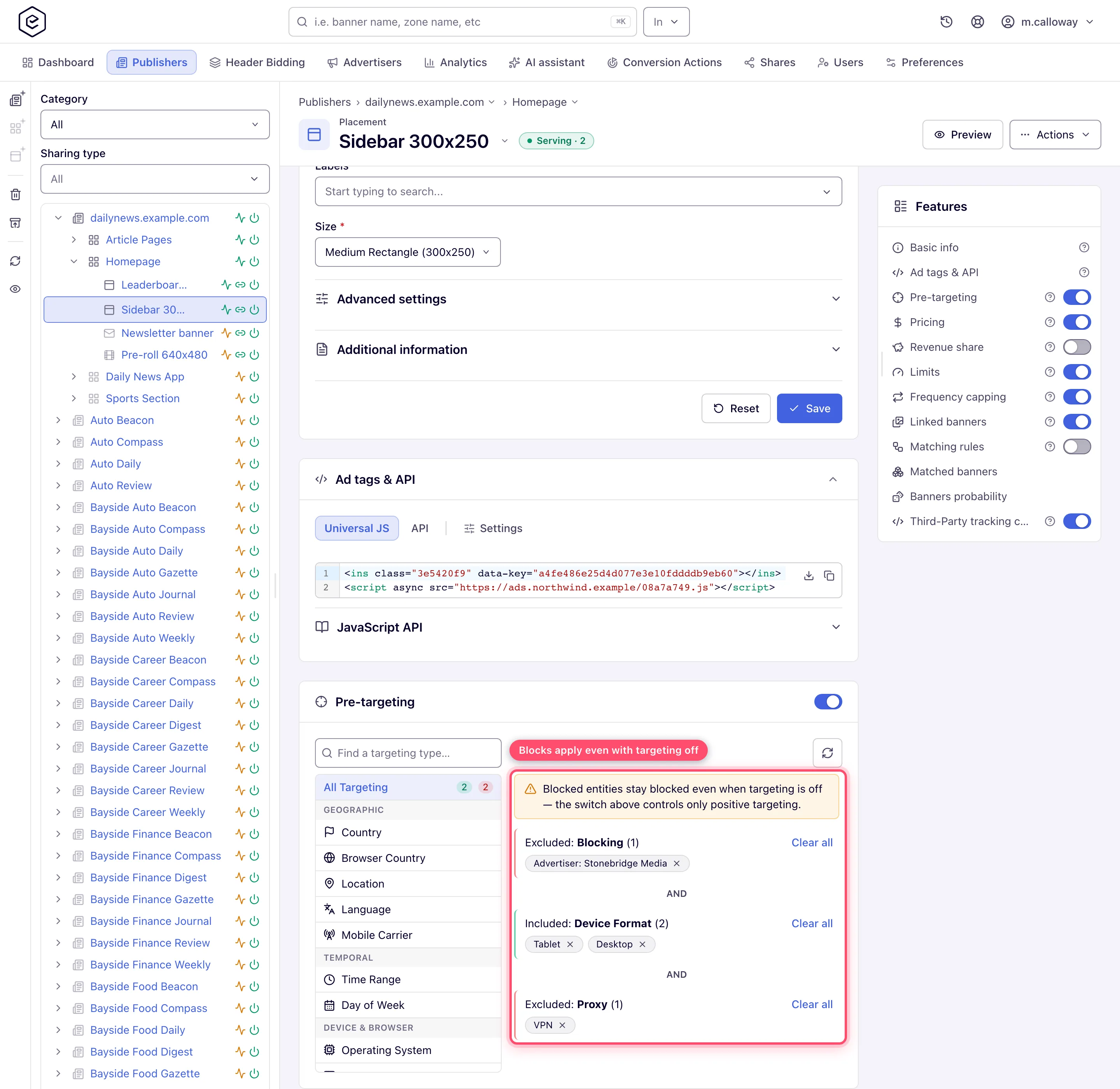Click the trash icon in left rail
The height and width of the screenshot is (1089, 1120).
[16, 194]
